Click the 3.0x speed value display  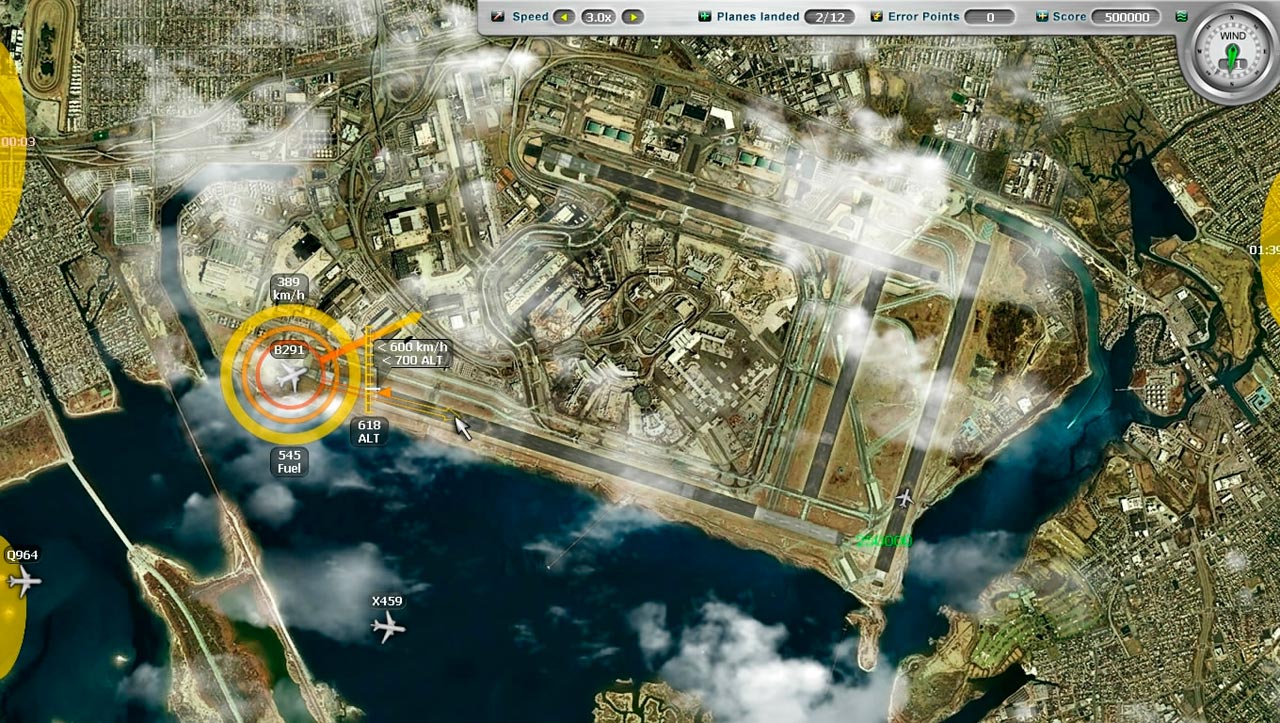[x=598, y=17]
